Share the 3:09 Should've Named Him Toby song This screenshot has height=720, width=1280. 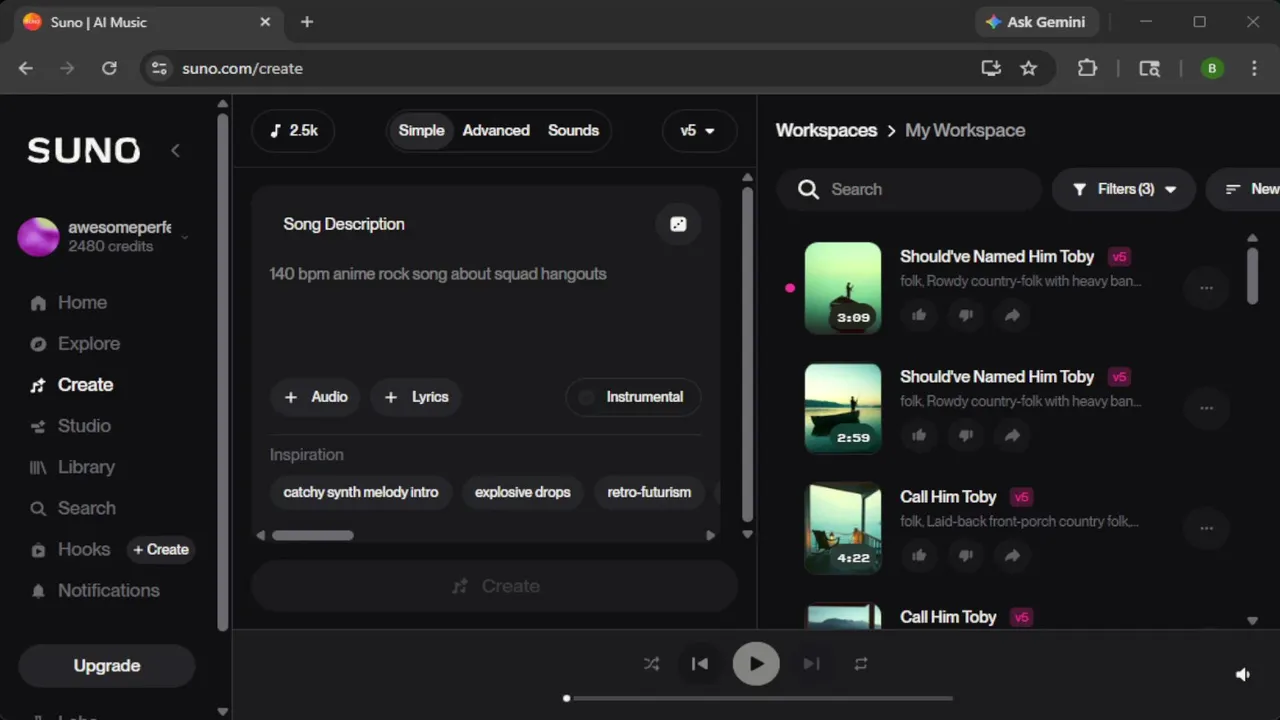point(1012,315)
